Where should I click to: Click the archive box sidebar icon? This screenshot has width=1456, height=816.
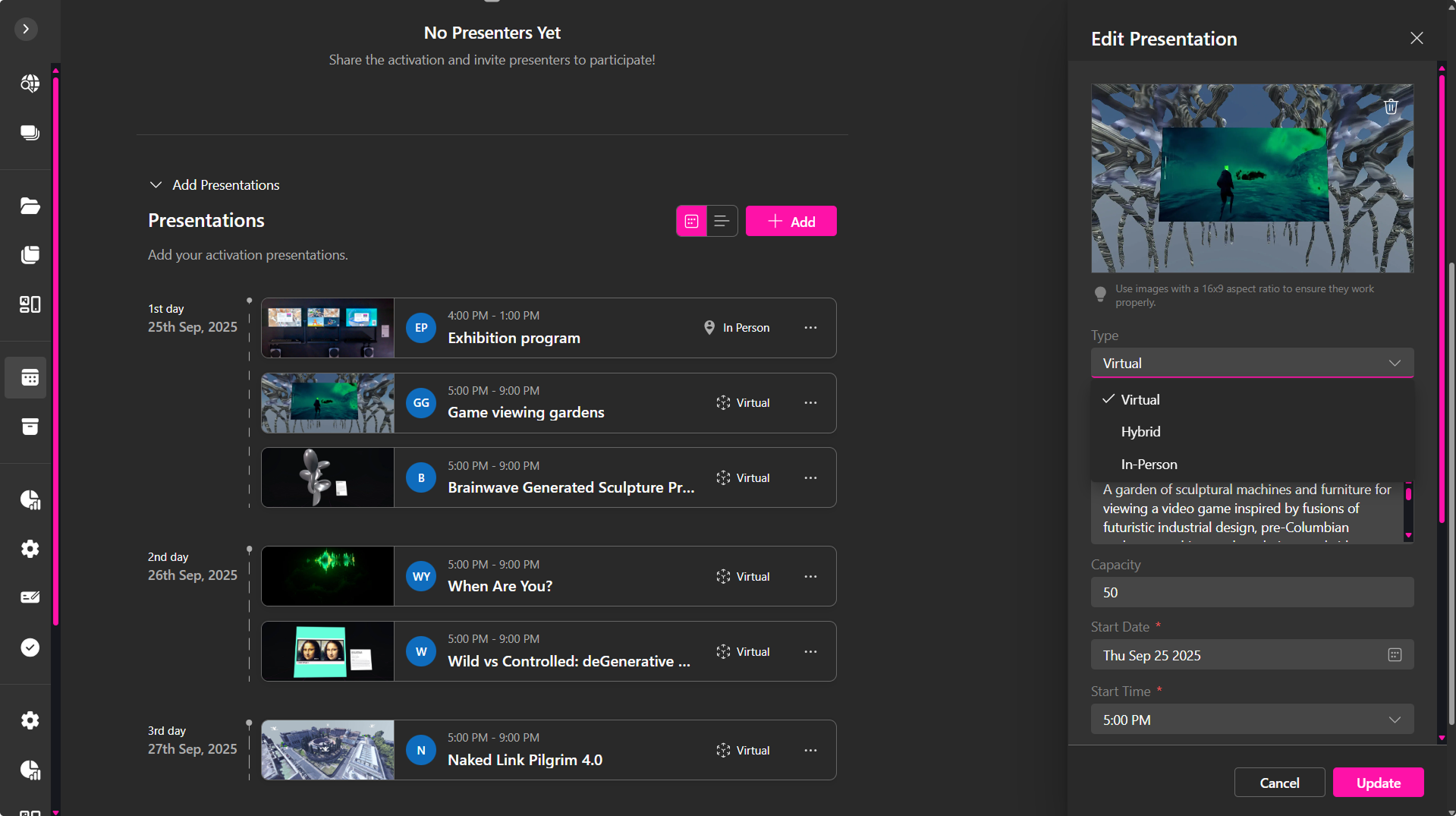point(30,427)
